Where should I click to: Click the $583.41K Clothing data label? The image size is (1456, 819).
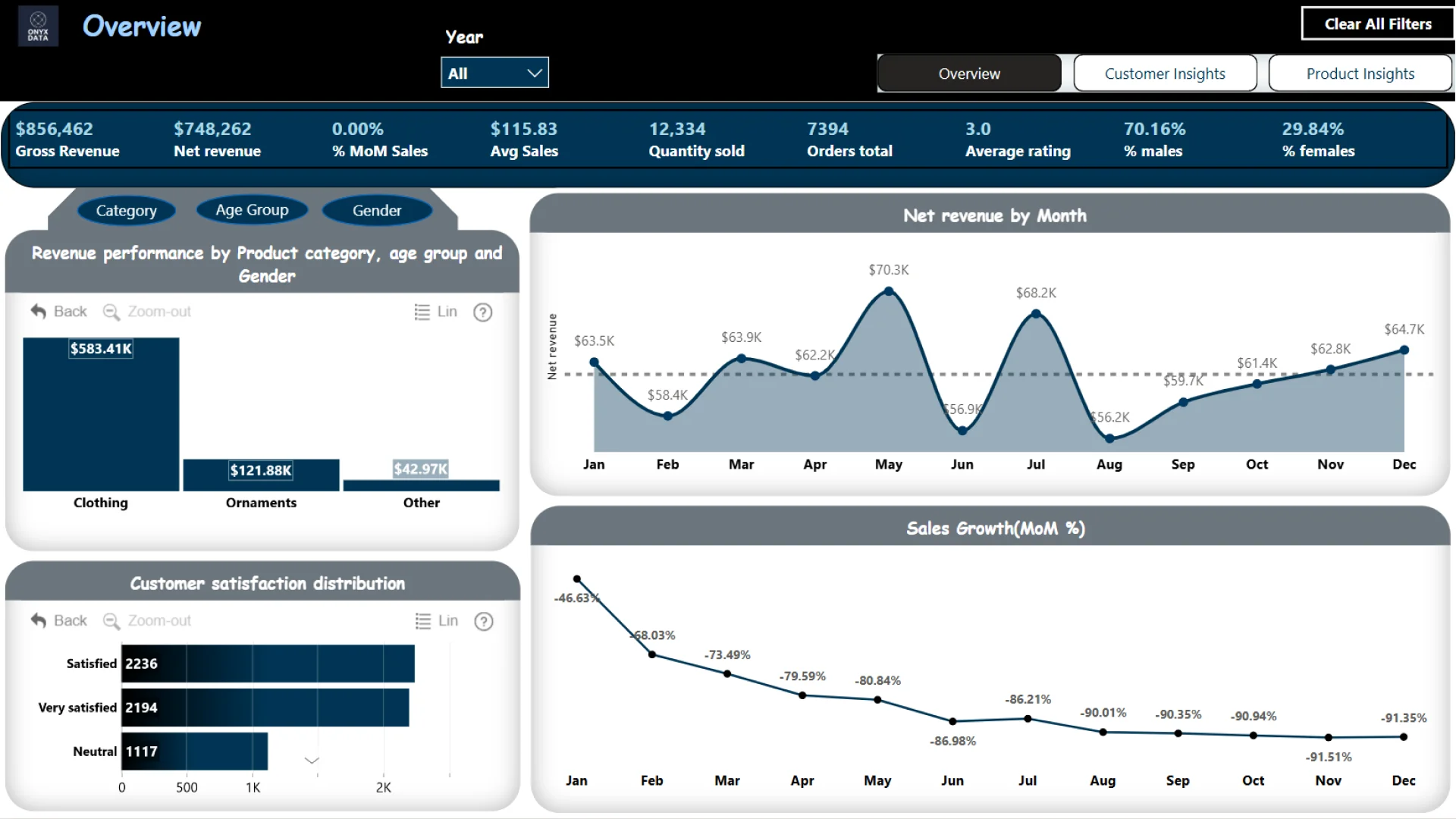tap(101, 349)
